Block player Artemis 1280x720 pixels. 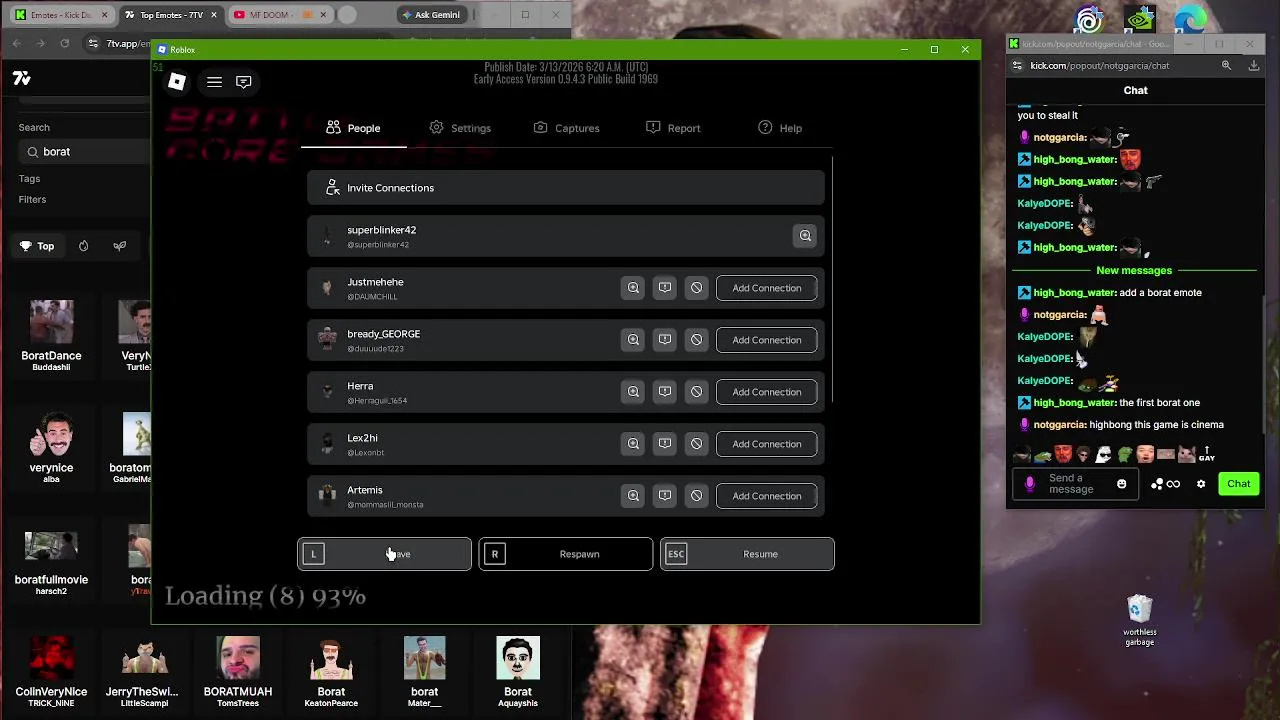click(697, 496)
